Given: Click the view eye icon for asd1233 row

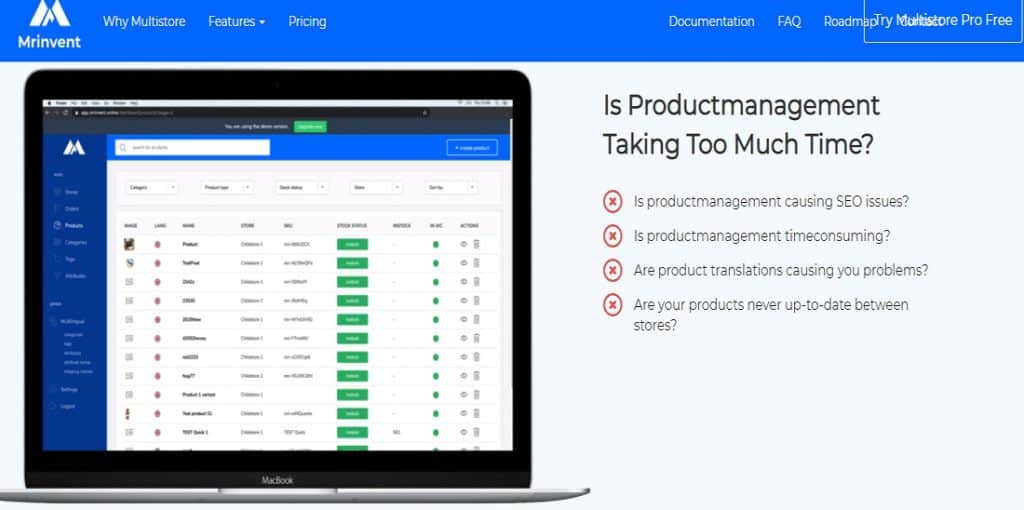Looking at the screenshot, I should pos(464,357).
